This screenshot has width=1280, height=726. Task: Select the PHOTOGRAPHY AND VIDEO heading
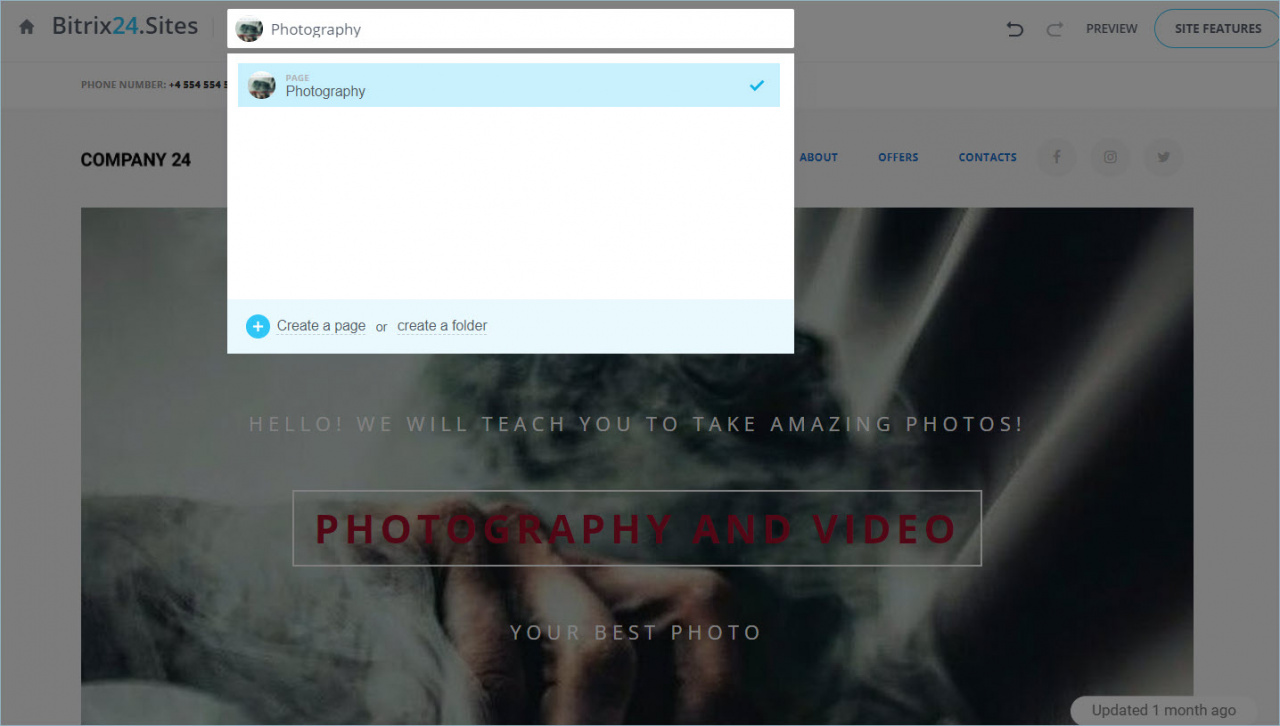point(637,528)
